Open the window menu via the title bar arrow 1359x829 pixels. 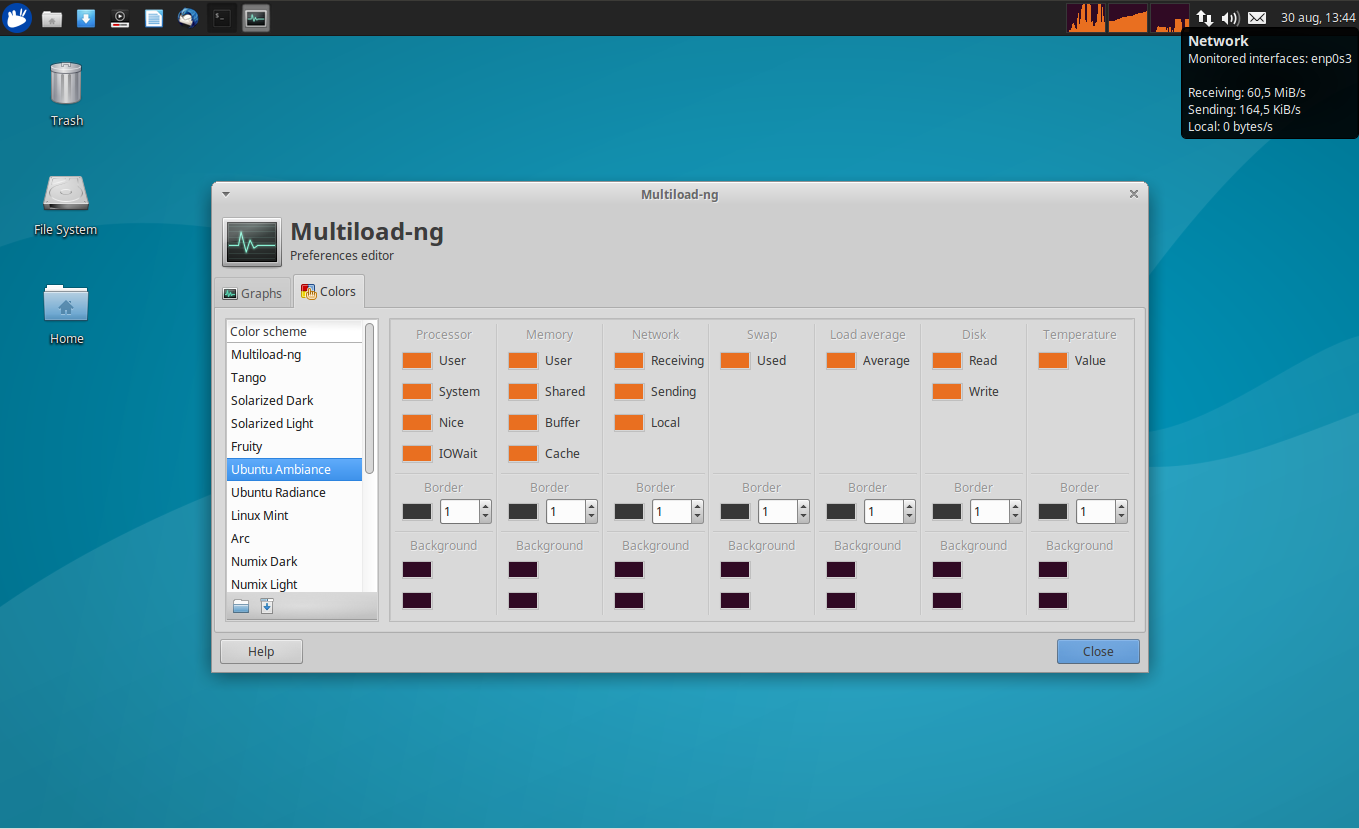[x=224, y=194]
